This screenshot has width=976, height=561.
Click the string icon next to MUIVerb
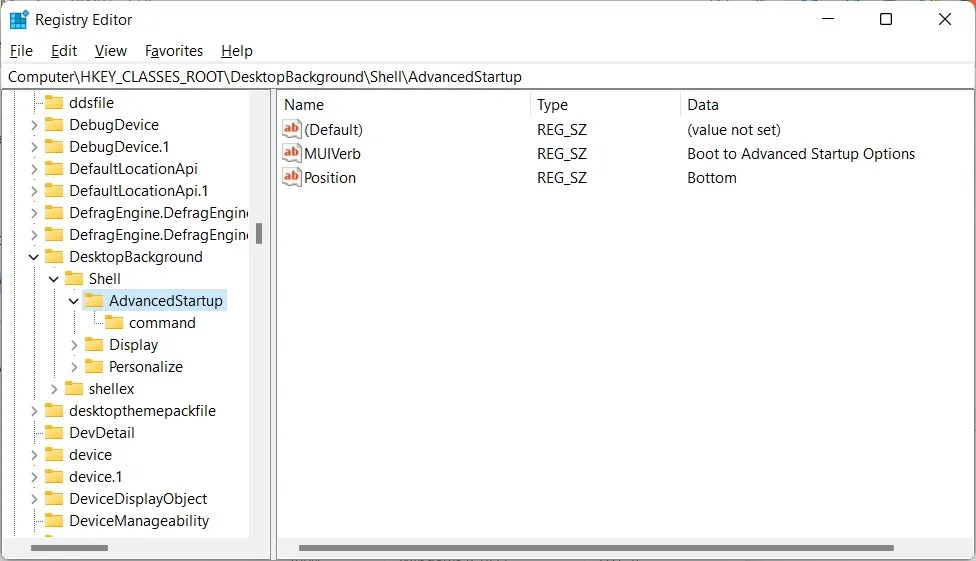click(x=291, y=153)
